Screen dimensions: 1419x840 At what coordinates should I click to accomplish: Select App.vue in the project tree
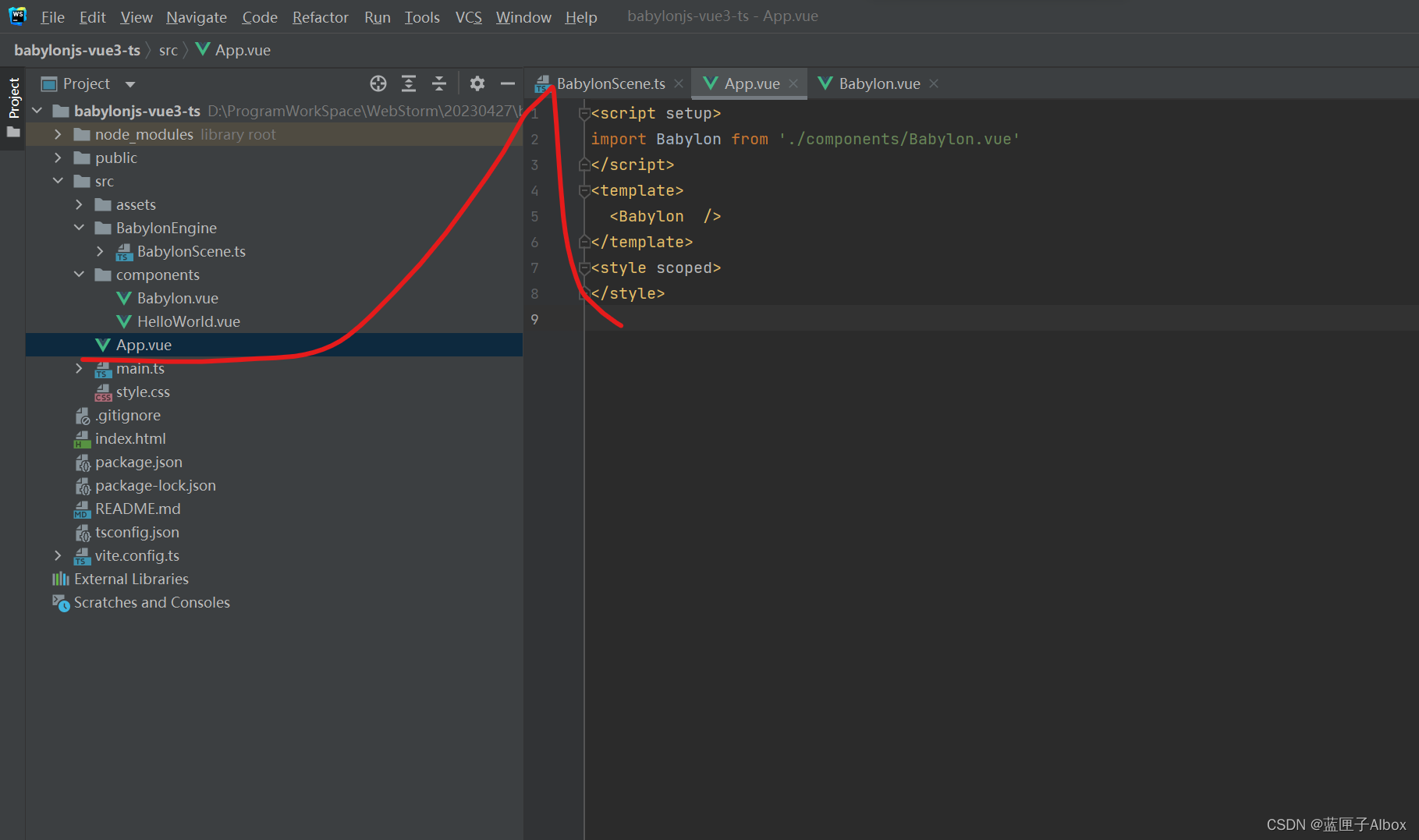point(274,345)
